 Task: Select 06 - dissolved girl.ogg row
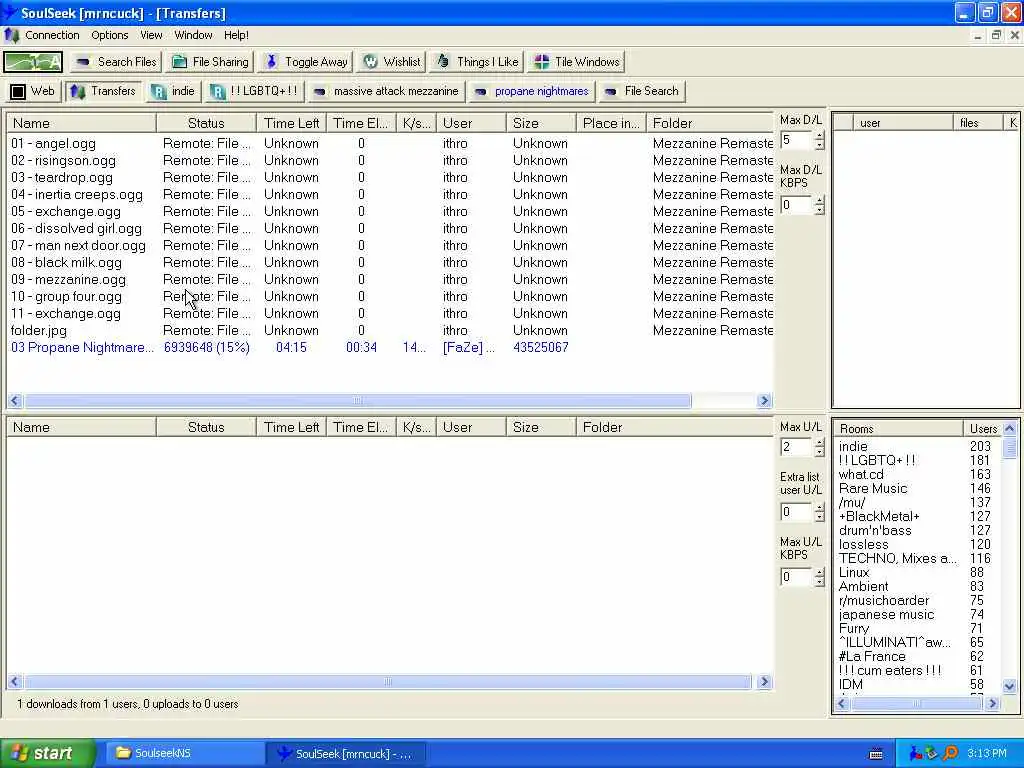click(x=390, y=229)
